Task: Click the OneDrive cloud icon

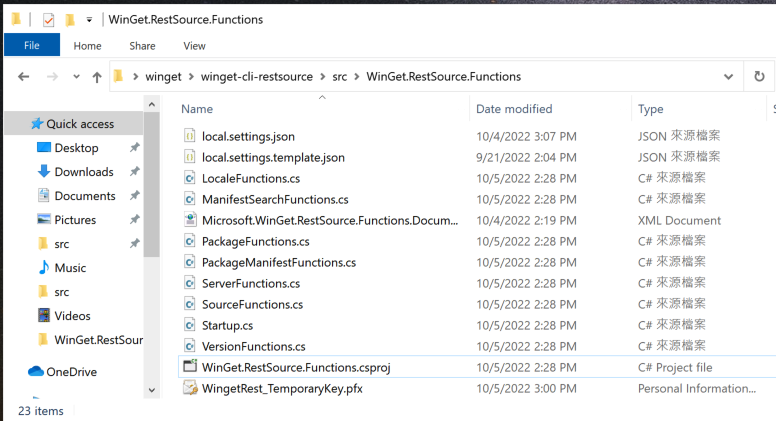Action: (36, 371)
